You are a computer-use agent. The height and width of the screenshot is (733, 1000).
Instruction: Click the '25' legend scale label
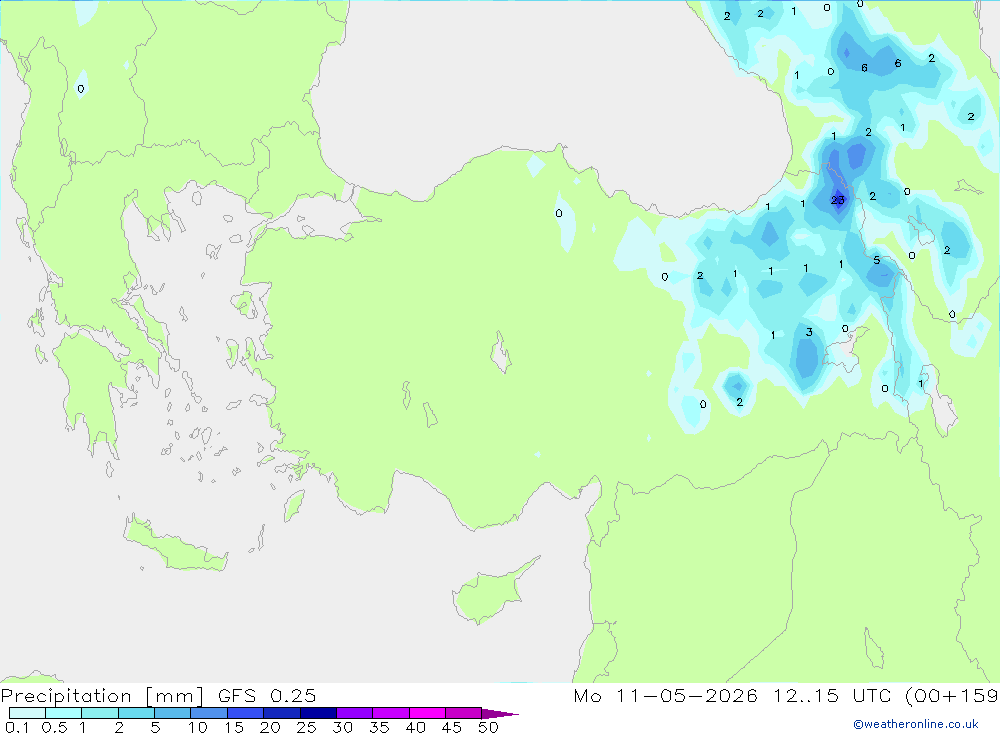[x=307, y=727]
